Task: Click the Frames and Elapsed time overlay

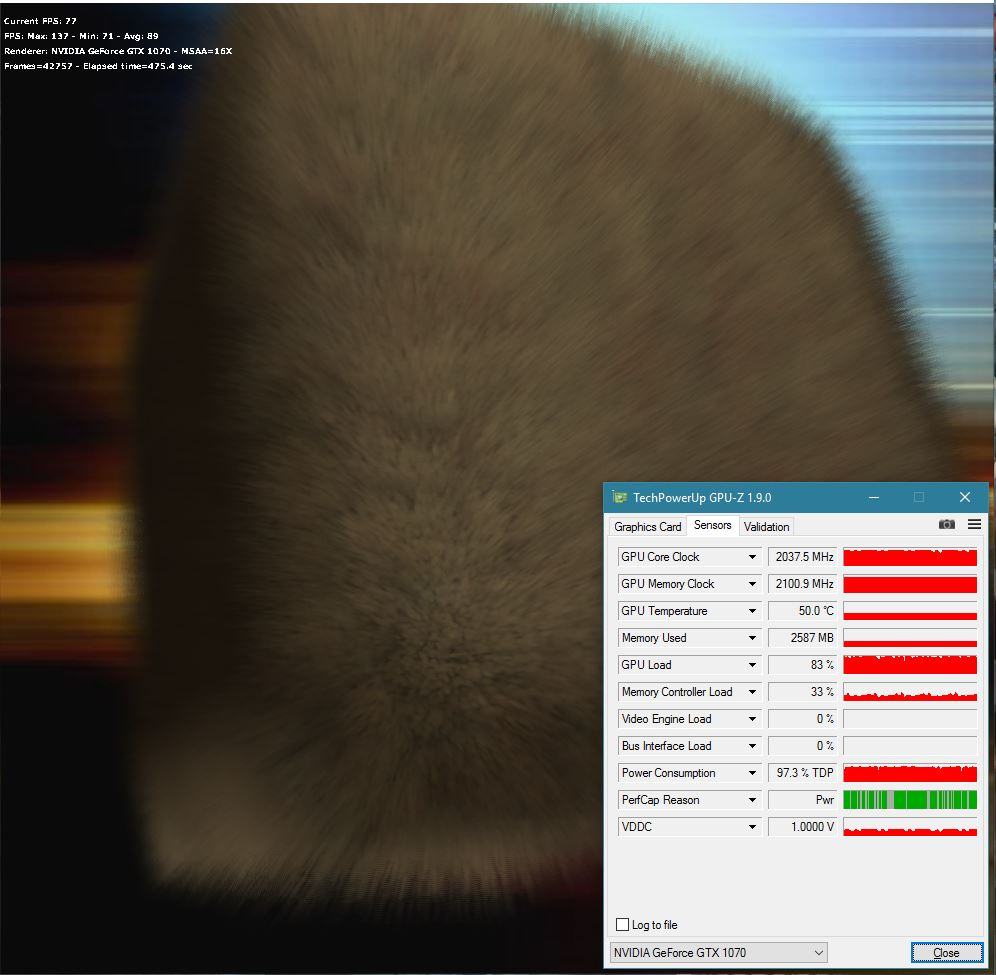Action: pos(98,66)
